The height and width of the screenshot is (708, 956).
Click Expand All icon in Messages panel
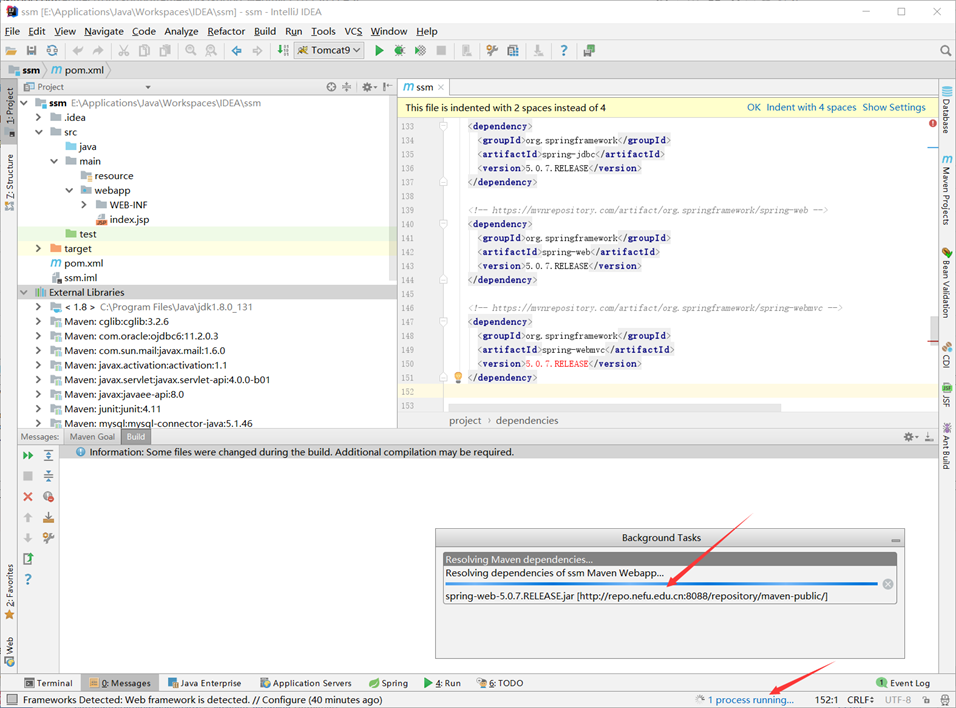tap(49, 456)
